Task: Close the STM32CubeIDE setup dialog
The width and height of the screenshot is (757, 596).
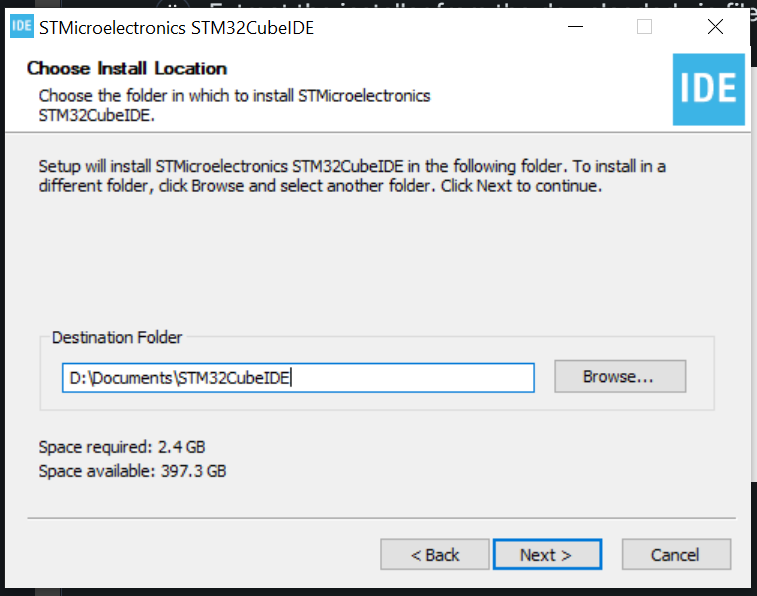Action: pyautogui.click(x=715, y=27)
